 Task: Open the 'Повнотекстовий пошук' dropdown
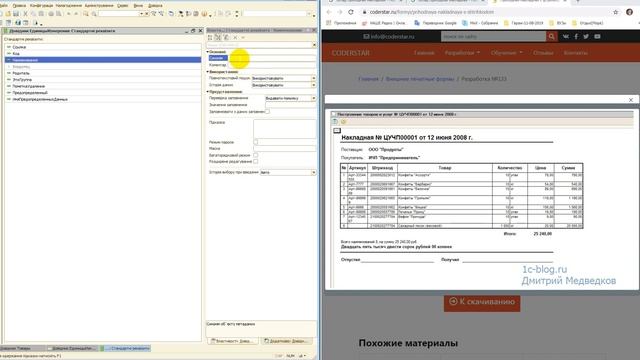(313, 78)
